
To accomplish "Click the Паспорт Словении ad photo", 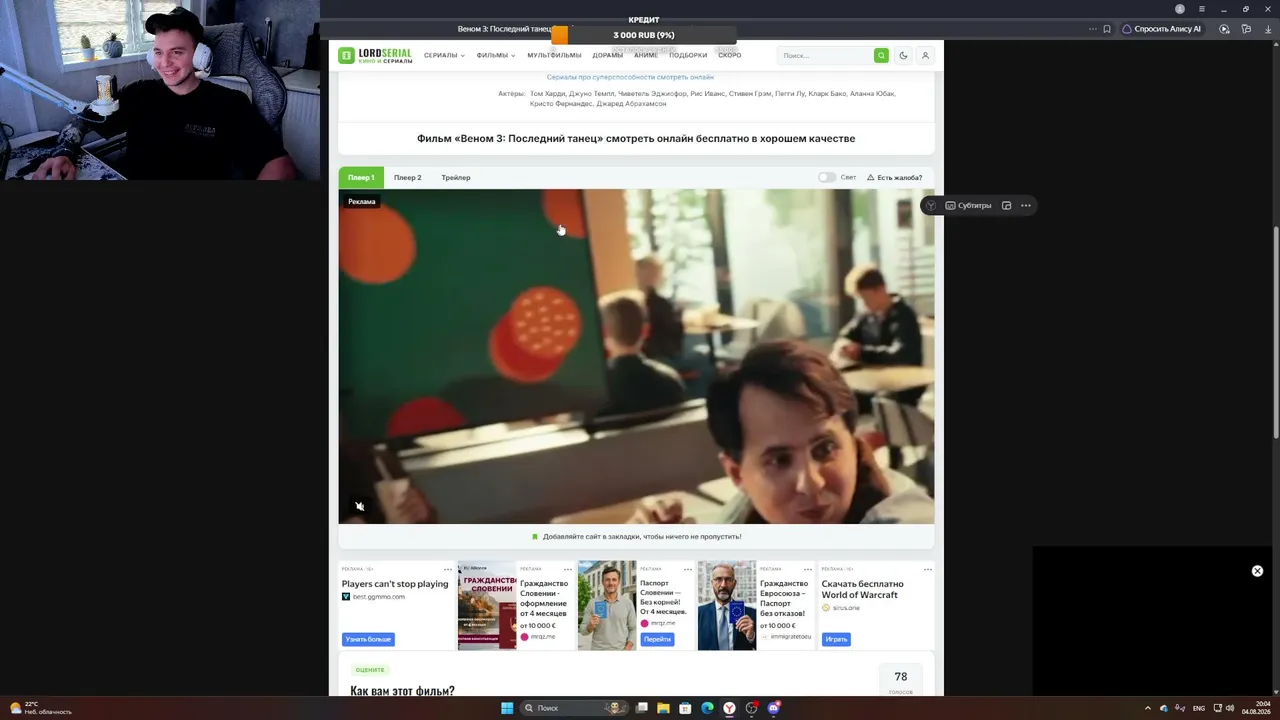I will tap(607, 606).
